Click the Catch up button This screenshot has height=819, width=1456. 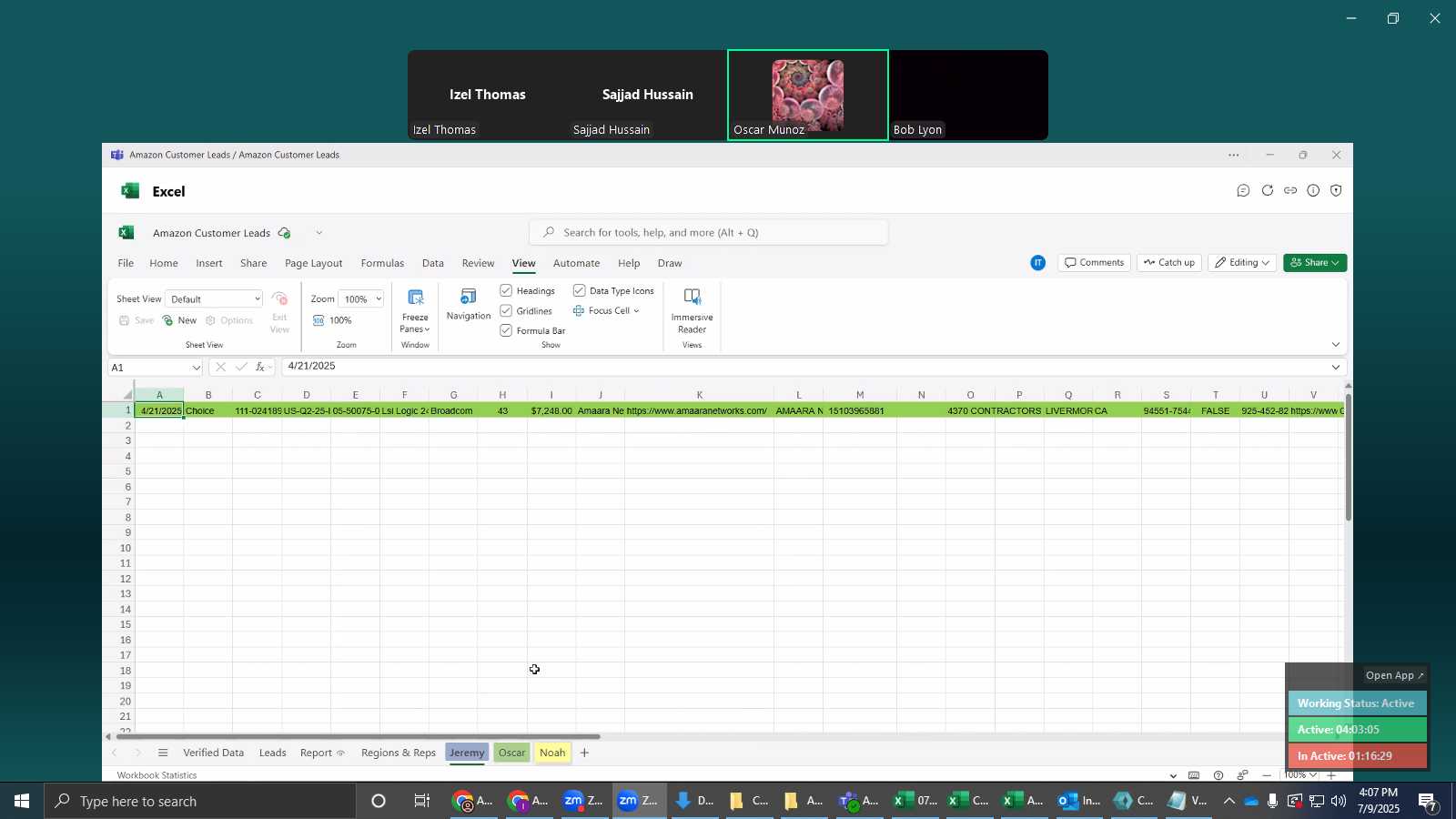1169,263
